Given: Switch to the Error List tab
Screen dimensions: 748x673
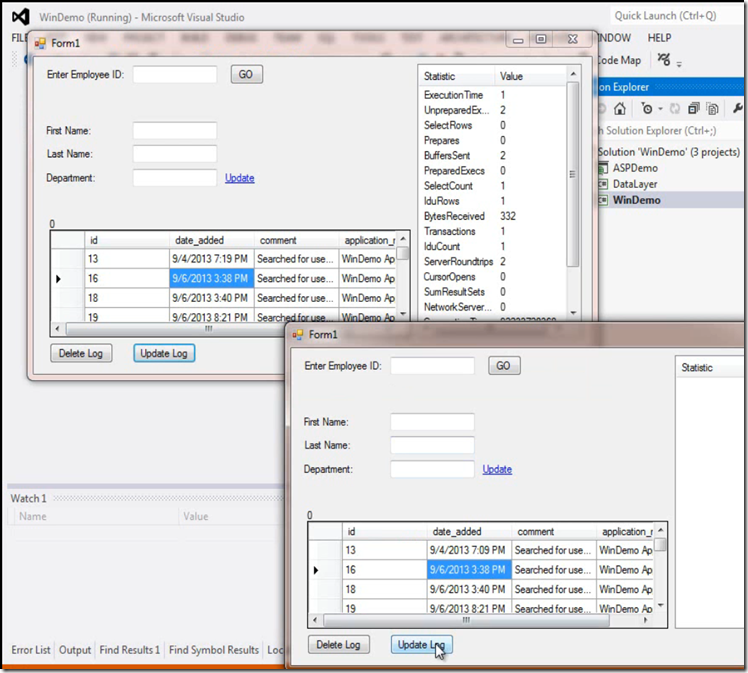Looking at the screenshot, I should pyautogui.click(x=31, y=650).
